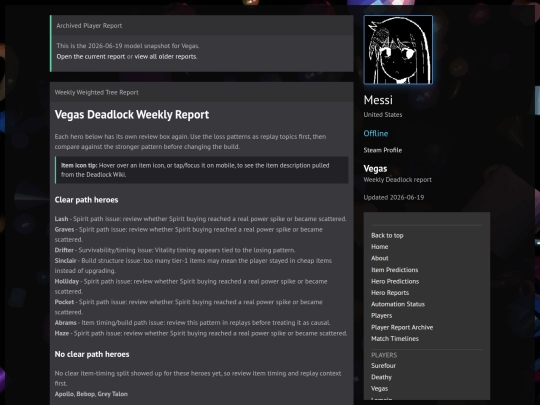
Task: Click the Apollo, Bebop, Grey Talon line
Action: [91, 394]
